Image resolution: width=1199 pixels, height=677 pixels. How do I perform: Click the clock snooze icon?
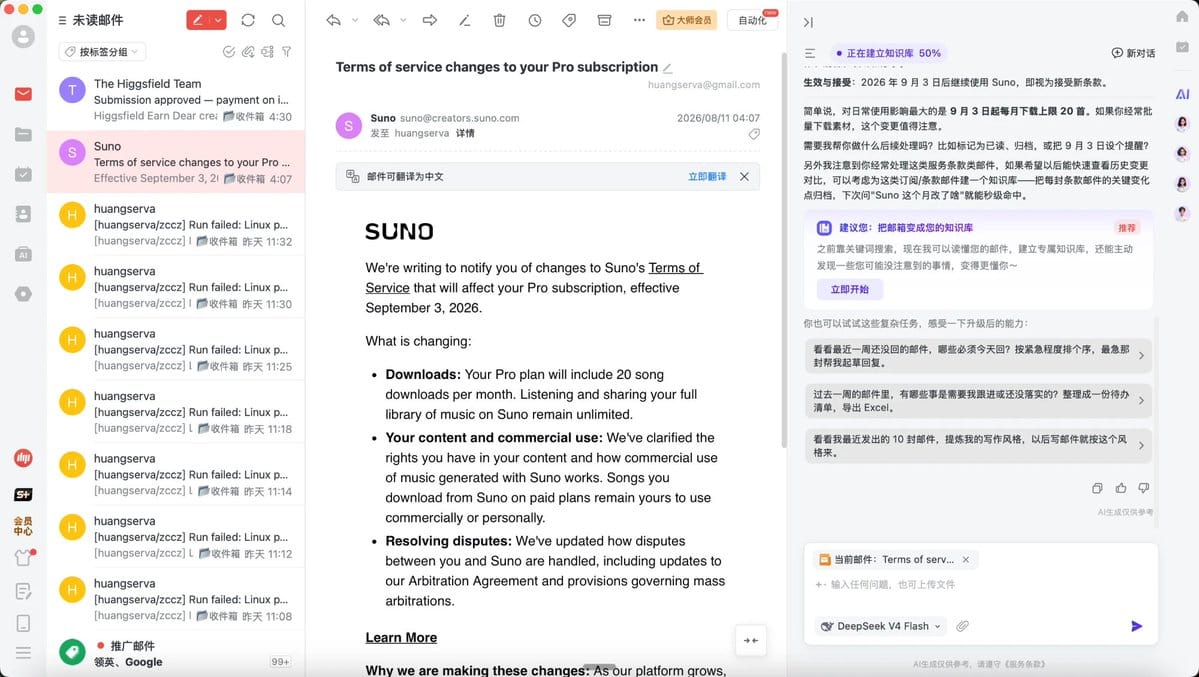tap(535, 21)
